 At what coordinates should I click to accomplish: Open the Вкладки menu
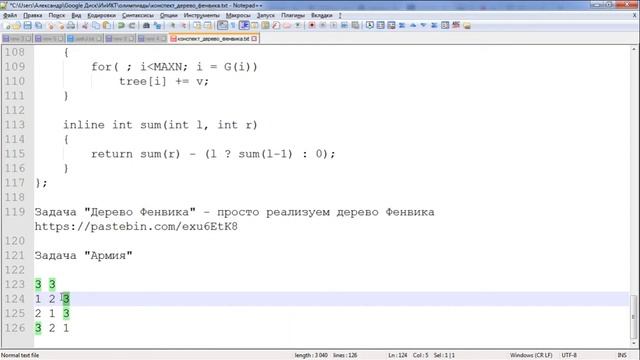pos(322,15)
